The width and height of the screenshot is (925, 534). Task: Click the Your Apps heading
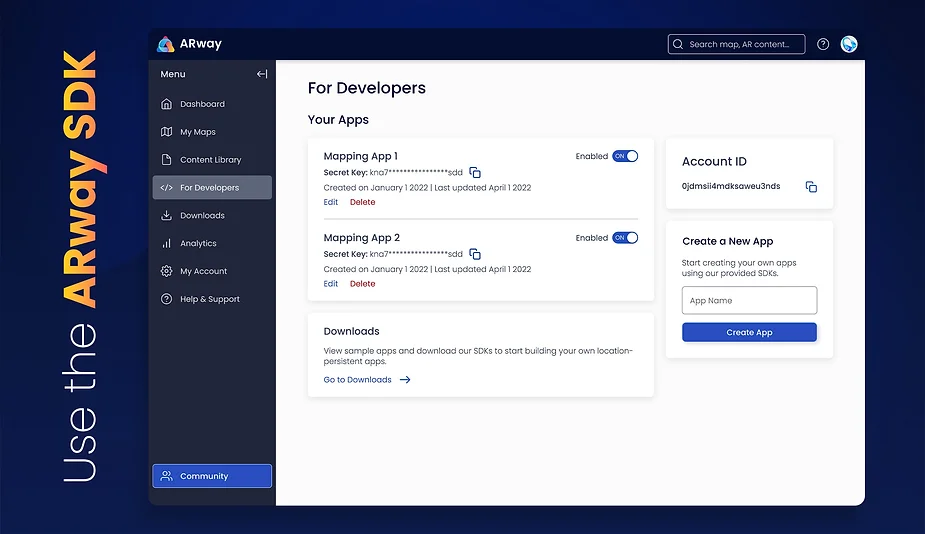(x=338, y=120)
